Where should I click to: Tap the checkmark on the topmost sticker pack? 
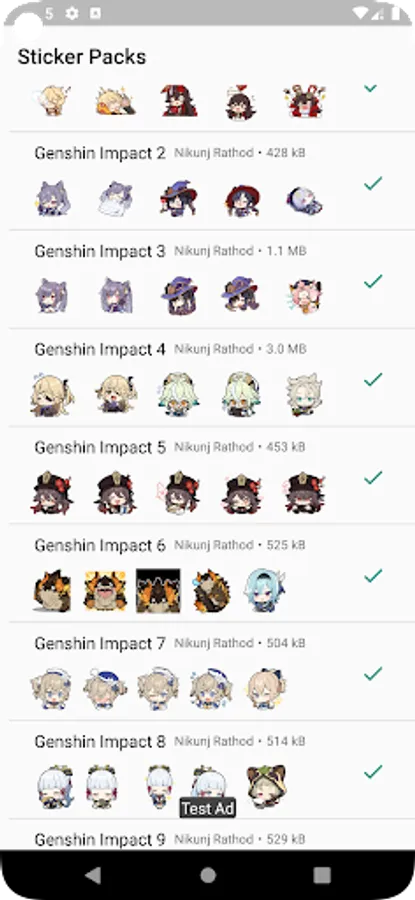(371, 88)
